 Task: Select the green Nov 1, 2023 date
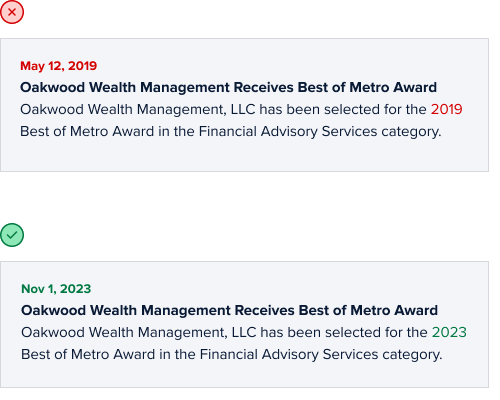coord(56,289)
